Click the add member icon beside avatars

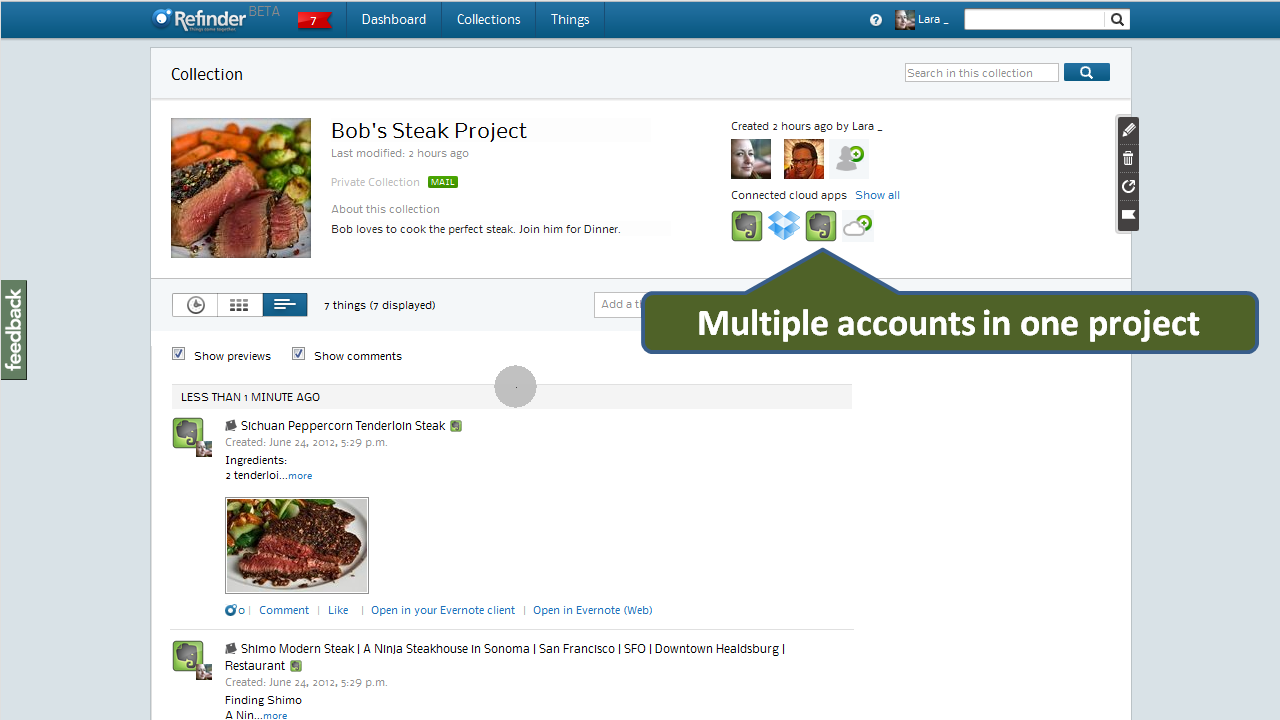coord(849,158)
